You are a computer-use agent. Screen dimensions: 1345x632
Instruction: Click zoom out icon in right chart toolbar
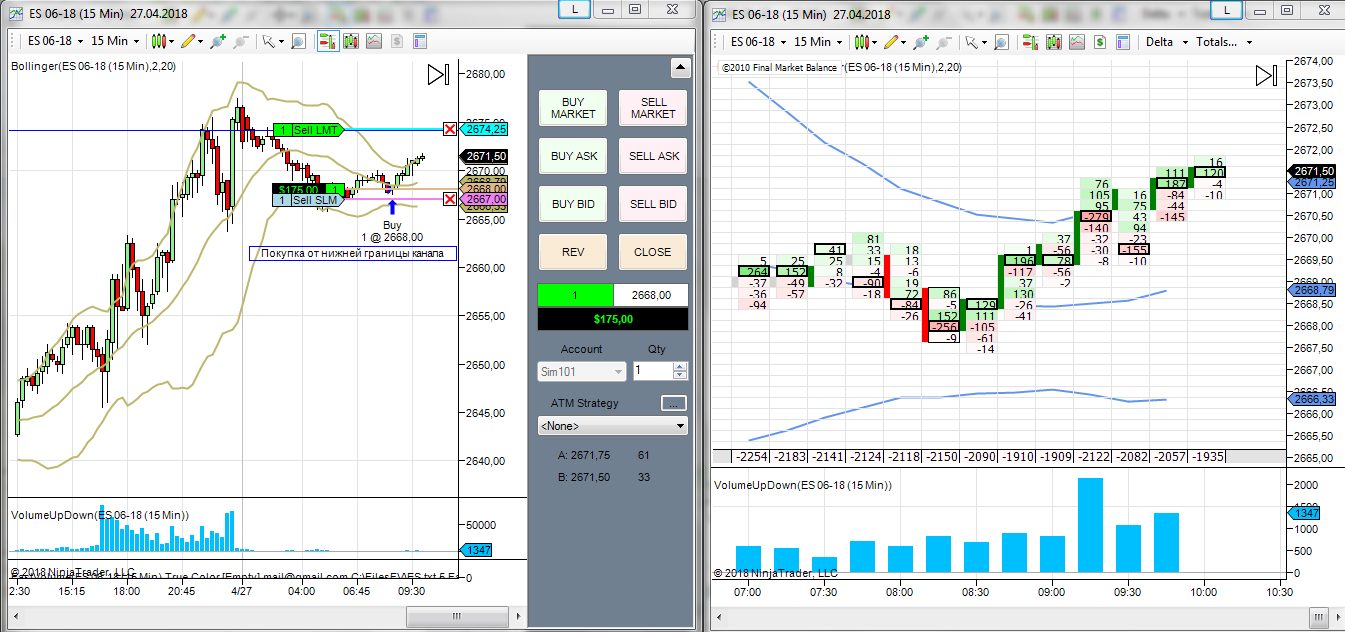(944, 41)
